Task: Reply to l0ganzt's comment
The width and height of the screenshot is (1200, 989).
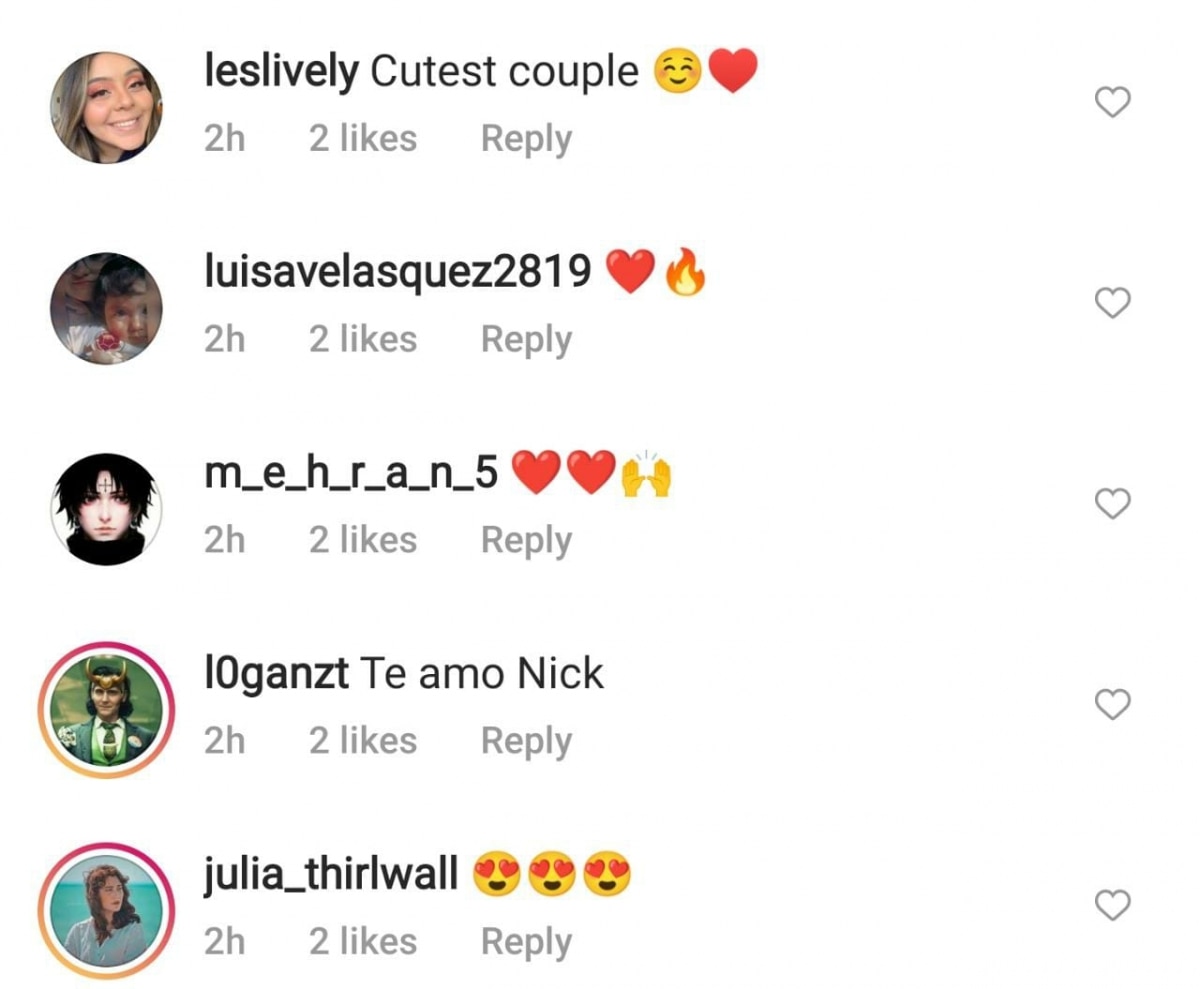Action: (x=526, y=742)
